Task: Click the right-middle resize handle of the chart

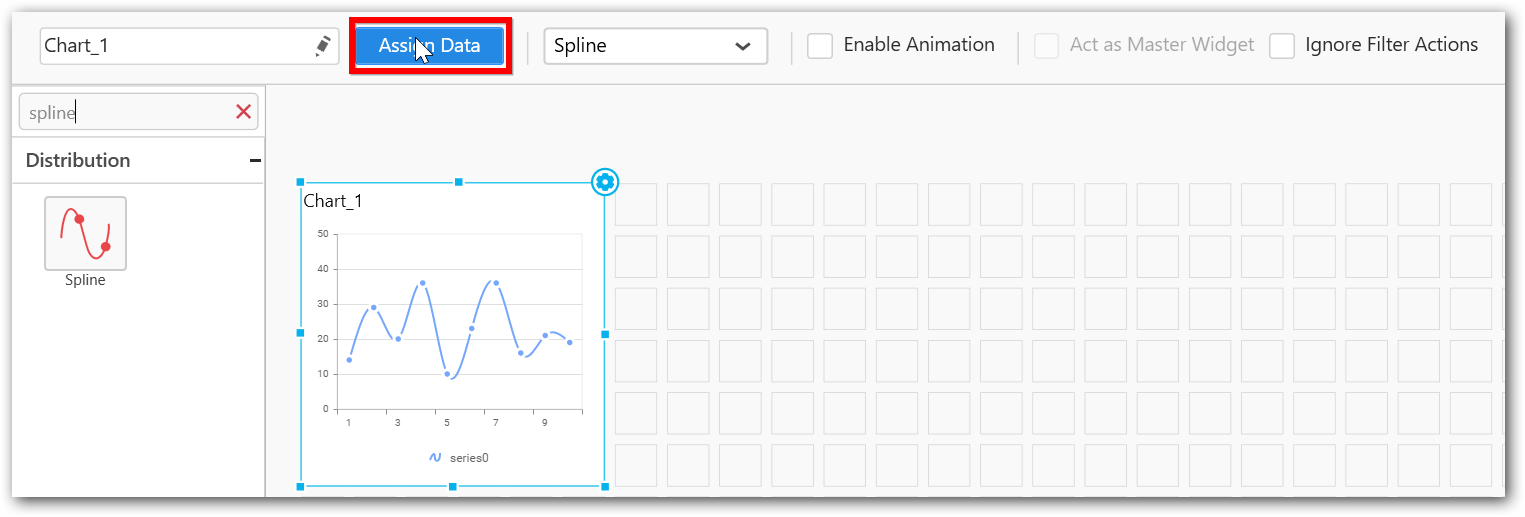Action: tap(605, 334)
